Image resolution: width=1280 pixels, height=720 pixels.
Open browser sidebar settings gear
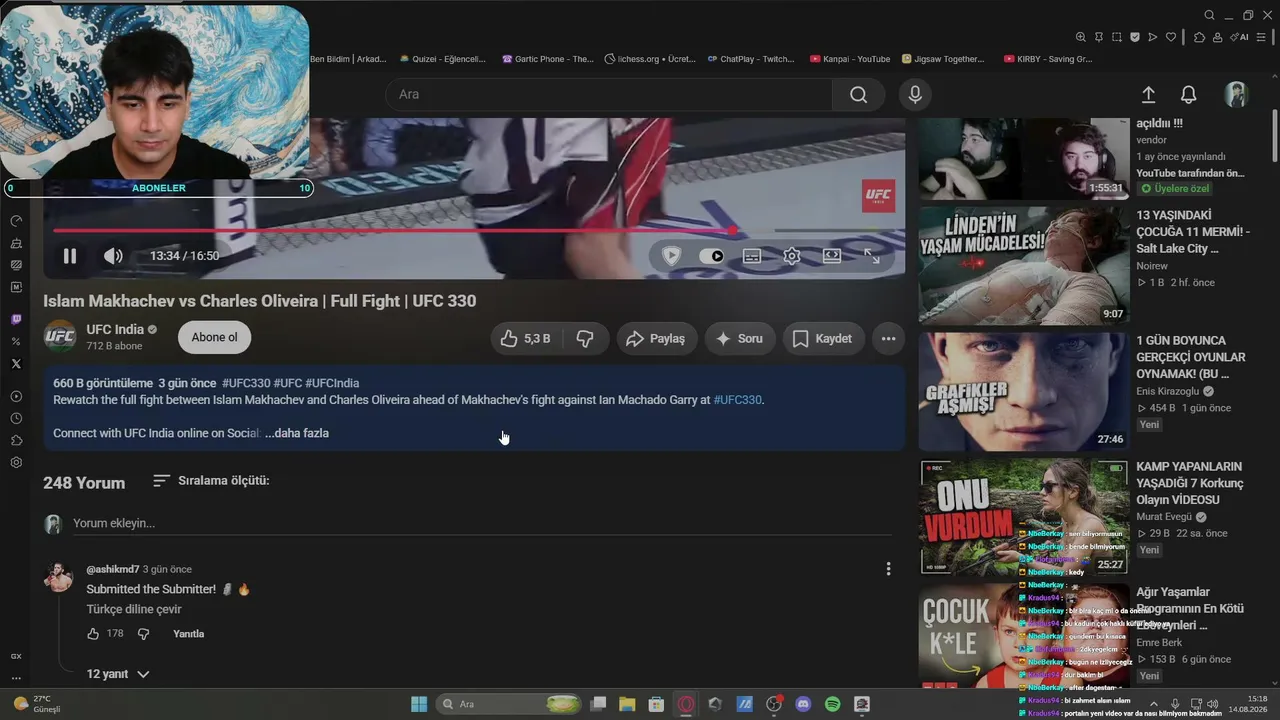point(16,463)
